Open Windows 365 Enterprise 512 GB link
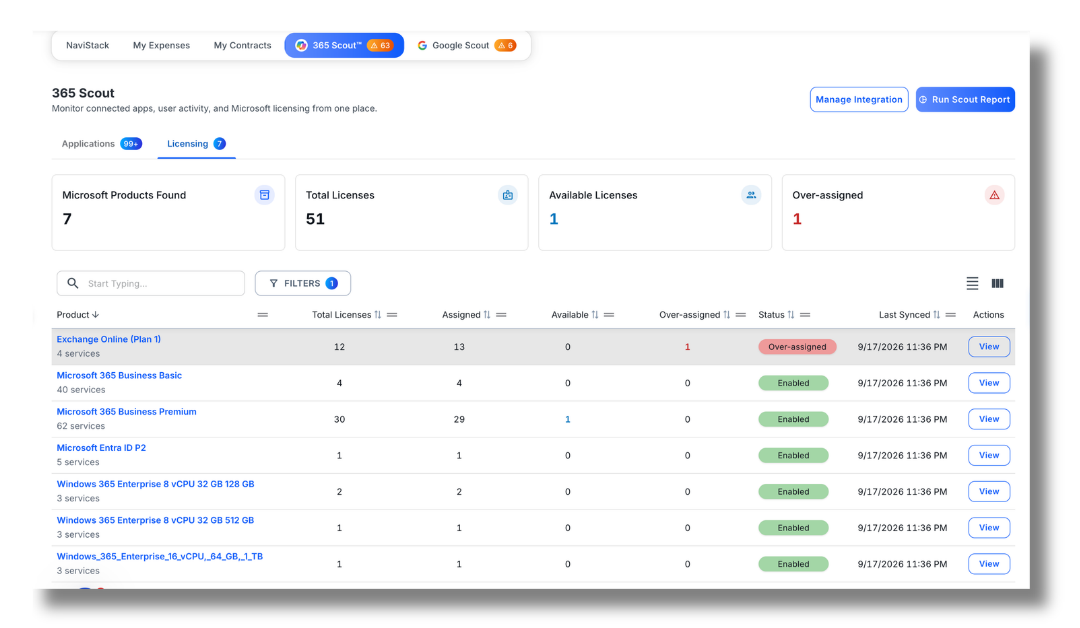 point(156,520)
